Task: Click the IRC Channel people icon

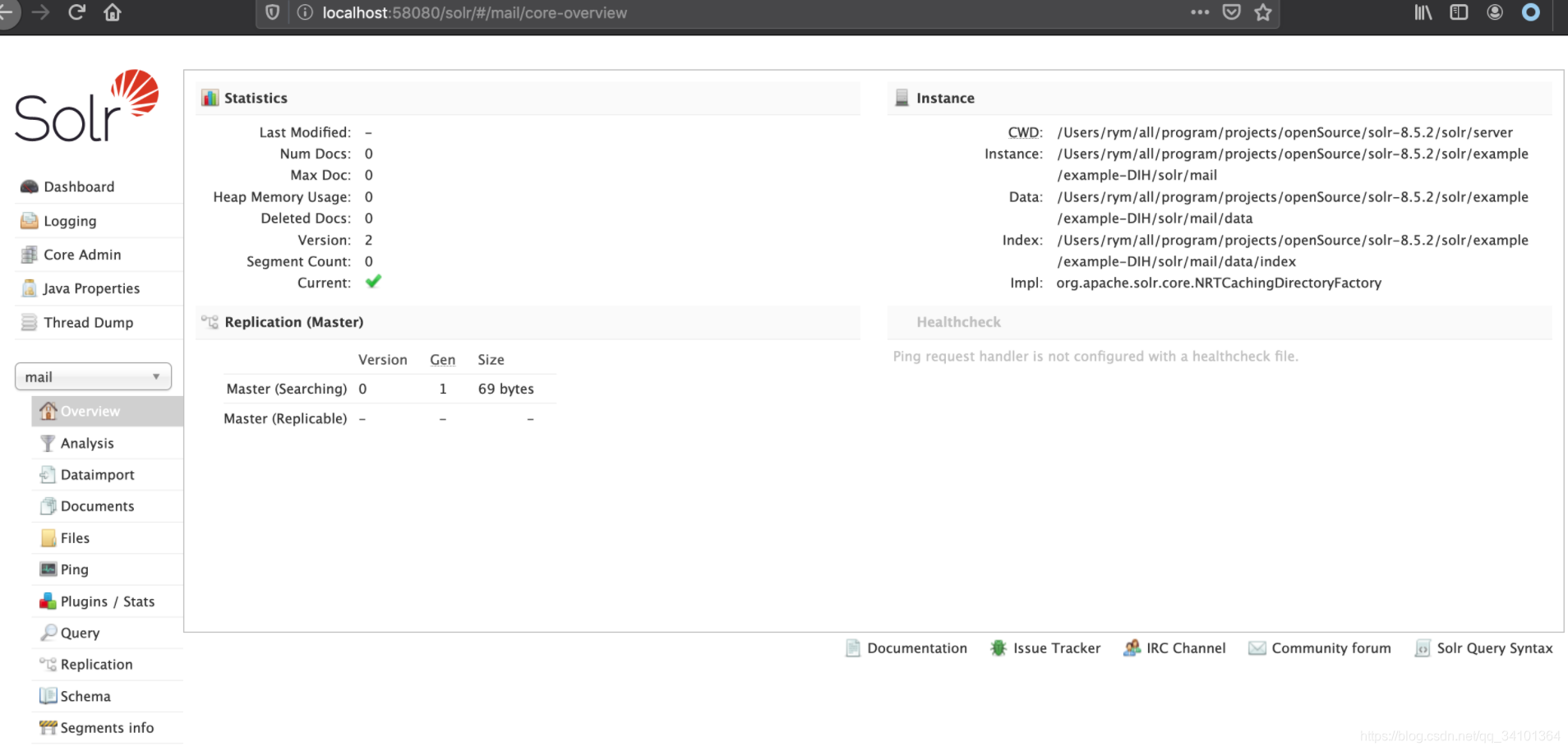Action: point(1132,647)
